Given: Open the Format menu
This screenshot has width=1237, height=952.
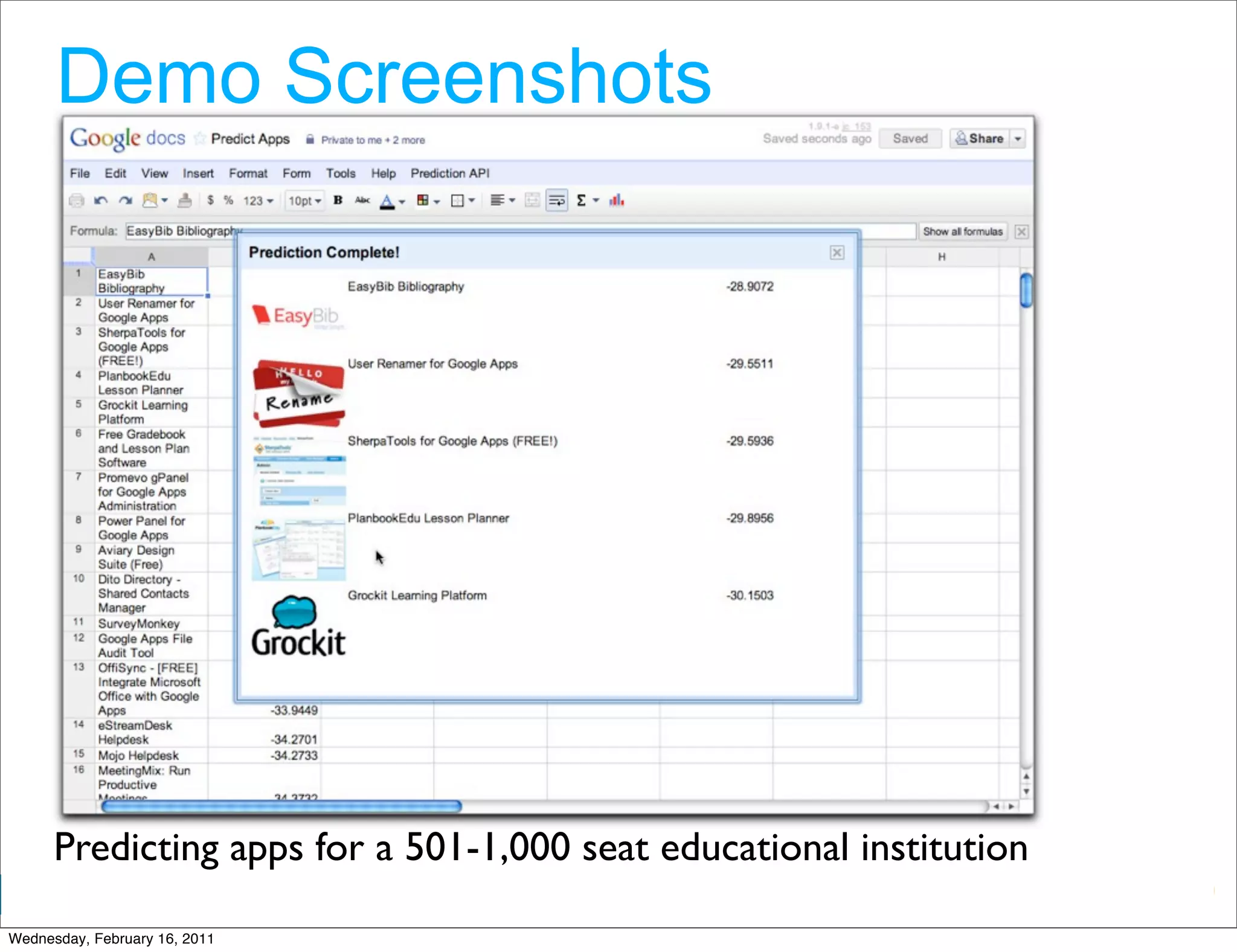Looking at the screenshot, I should [x=248, y=173].
